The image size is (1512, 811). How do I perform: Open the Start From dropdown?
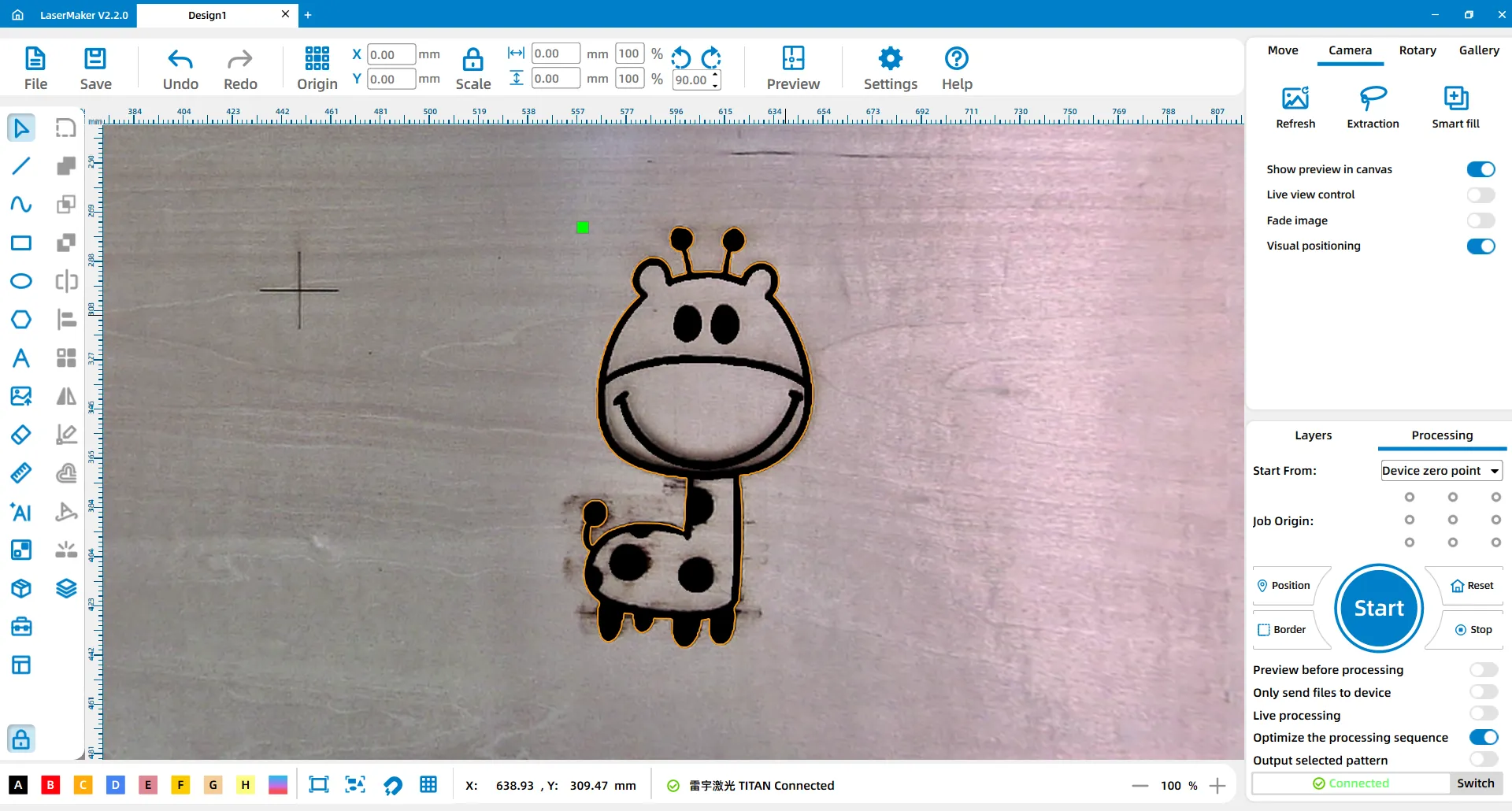(1441, 471)
